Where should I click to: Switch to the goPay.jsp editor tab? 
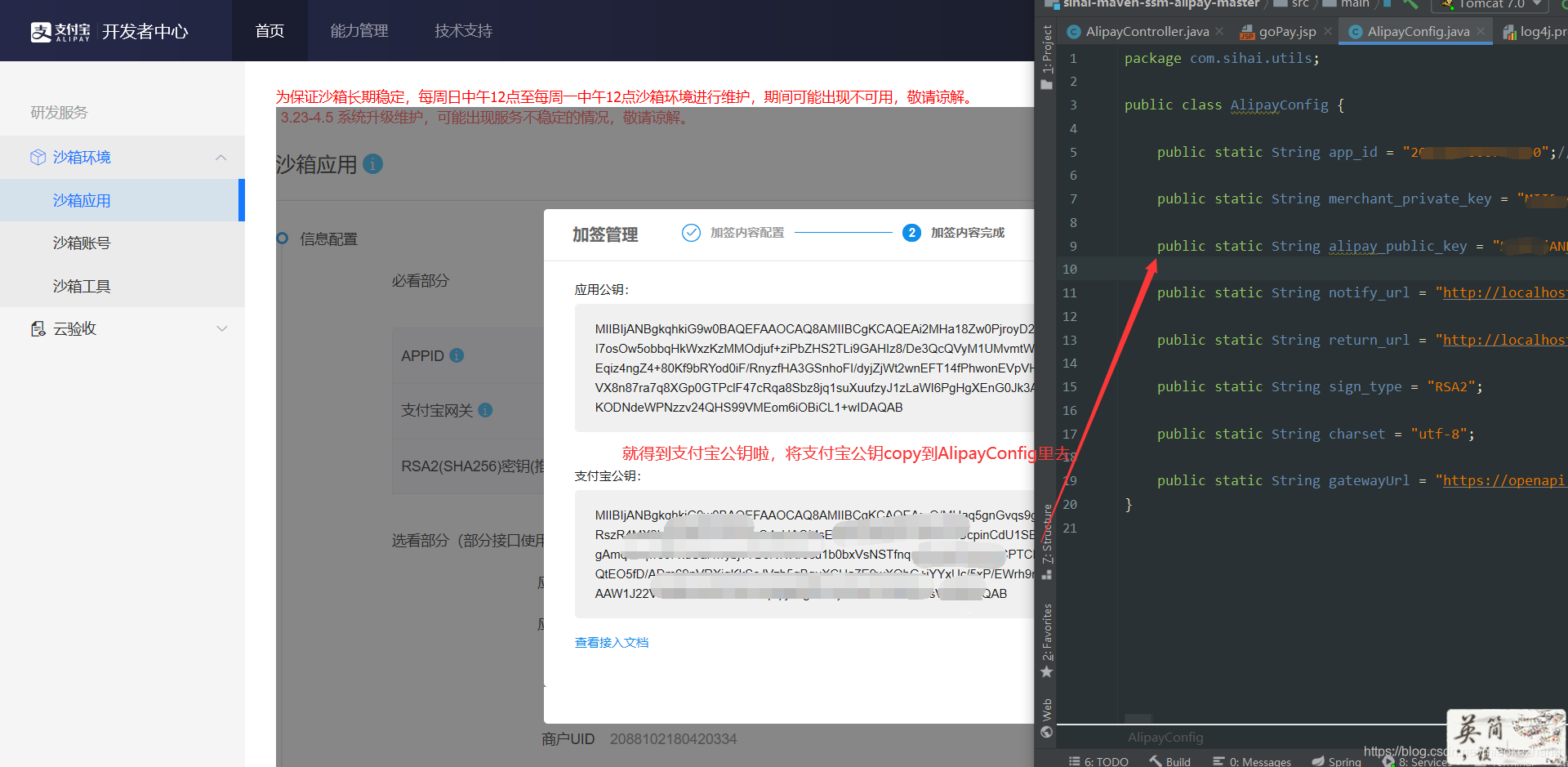click(1286, 31)
